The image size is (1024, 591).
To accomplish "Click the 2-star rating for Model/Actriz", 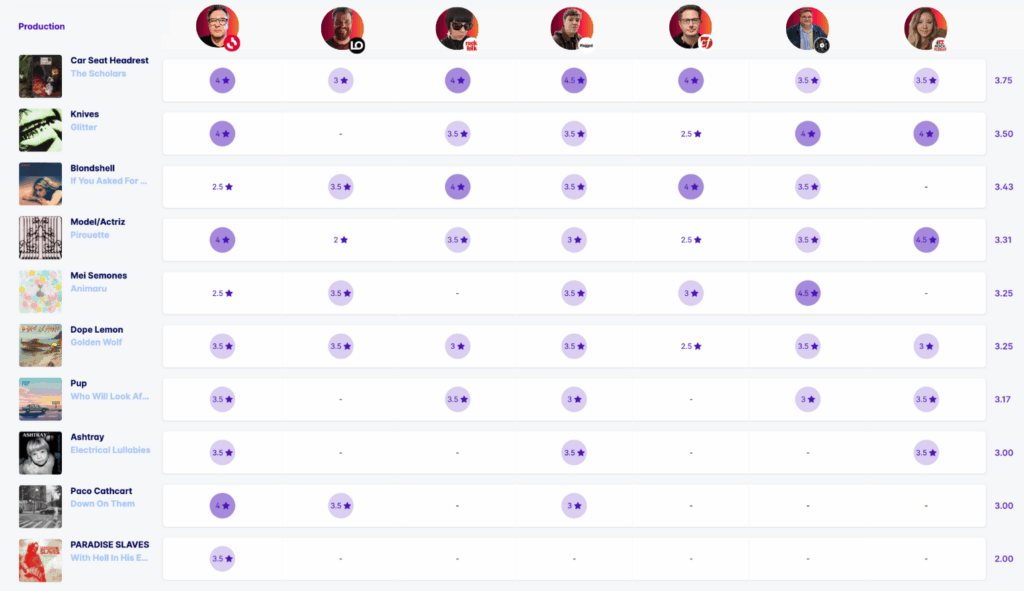I will point(341,240).
